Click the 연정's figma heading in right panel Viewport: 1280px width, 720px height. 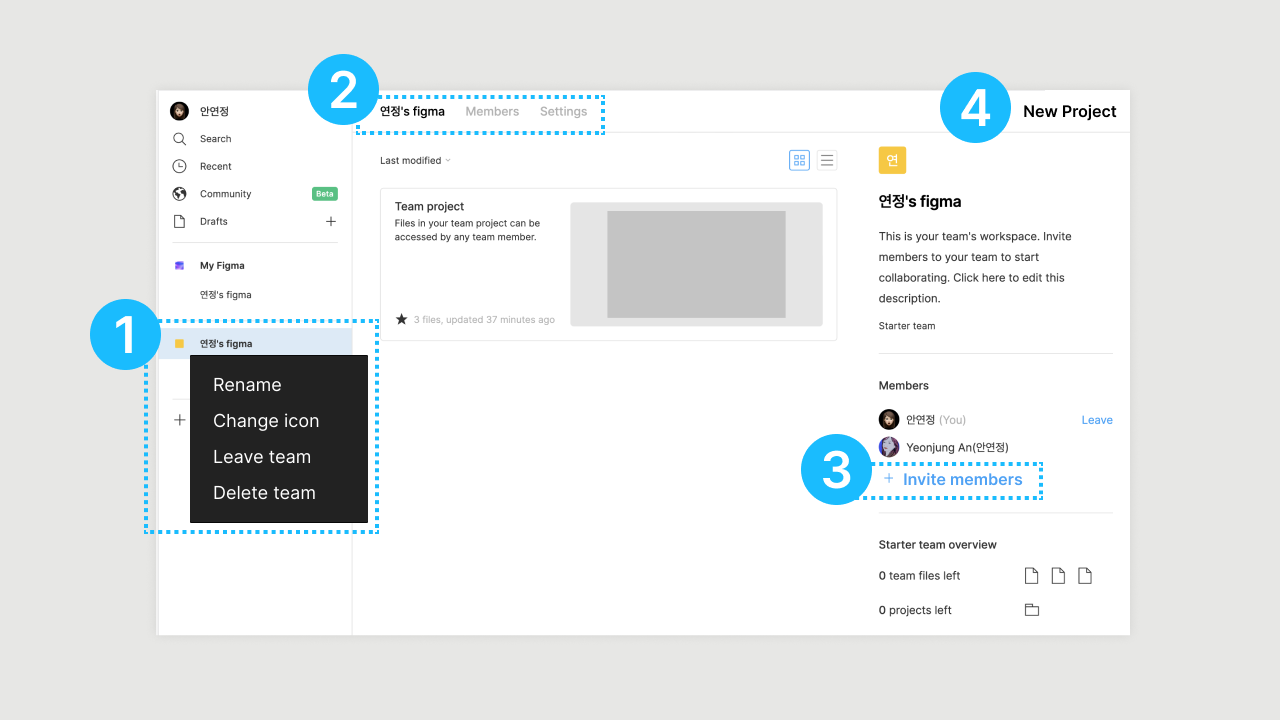click(920, 201)
